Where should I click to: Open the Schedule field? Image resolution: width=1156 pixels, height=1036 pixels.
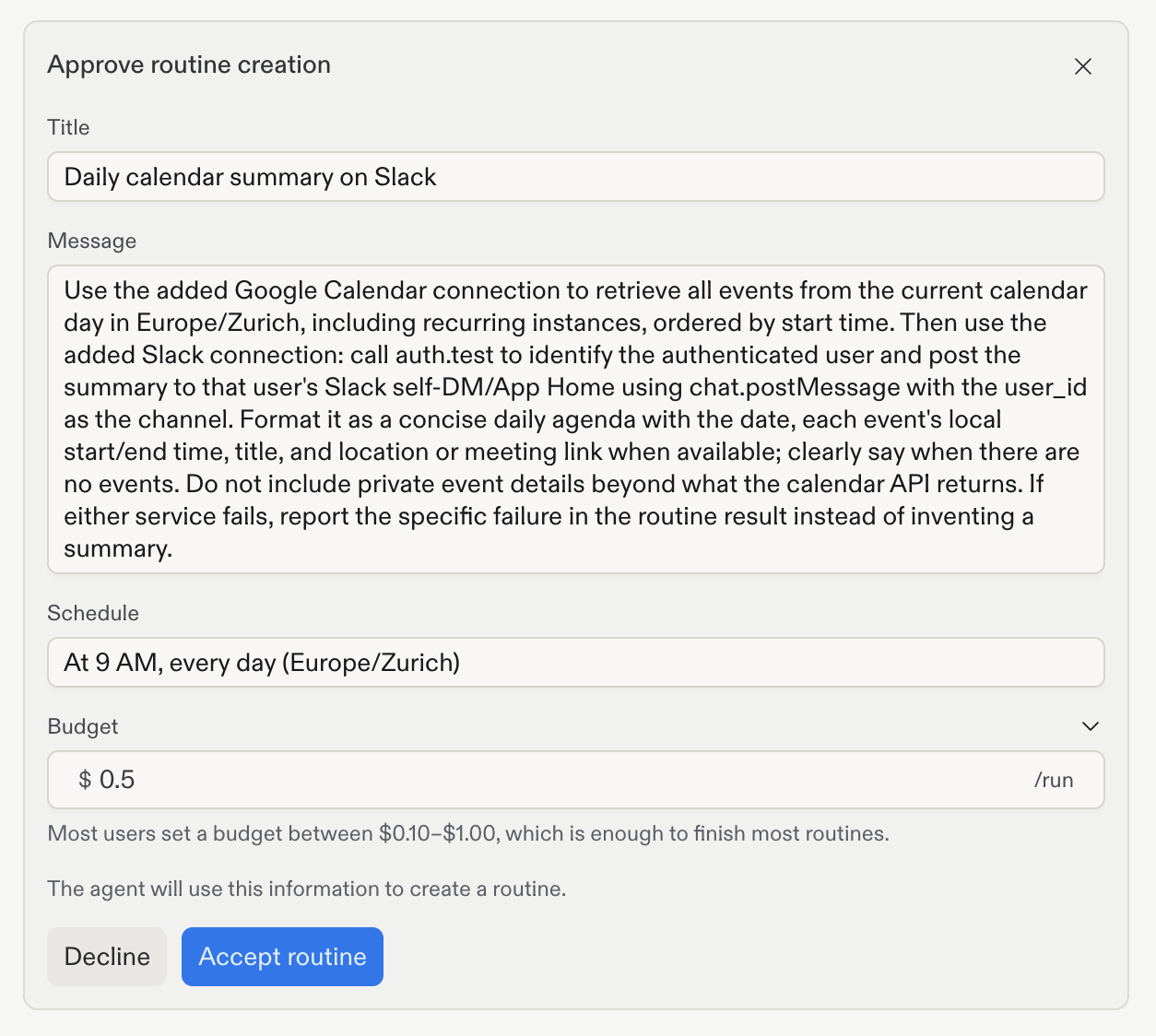pyautogui.click(x=576, y=662)
